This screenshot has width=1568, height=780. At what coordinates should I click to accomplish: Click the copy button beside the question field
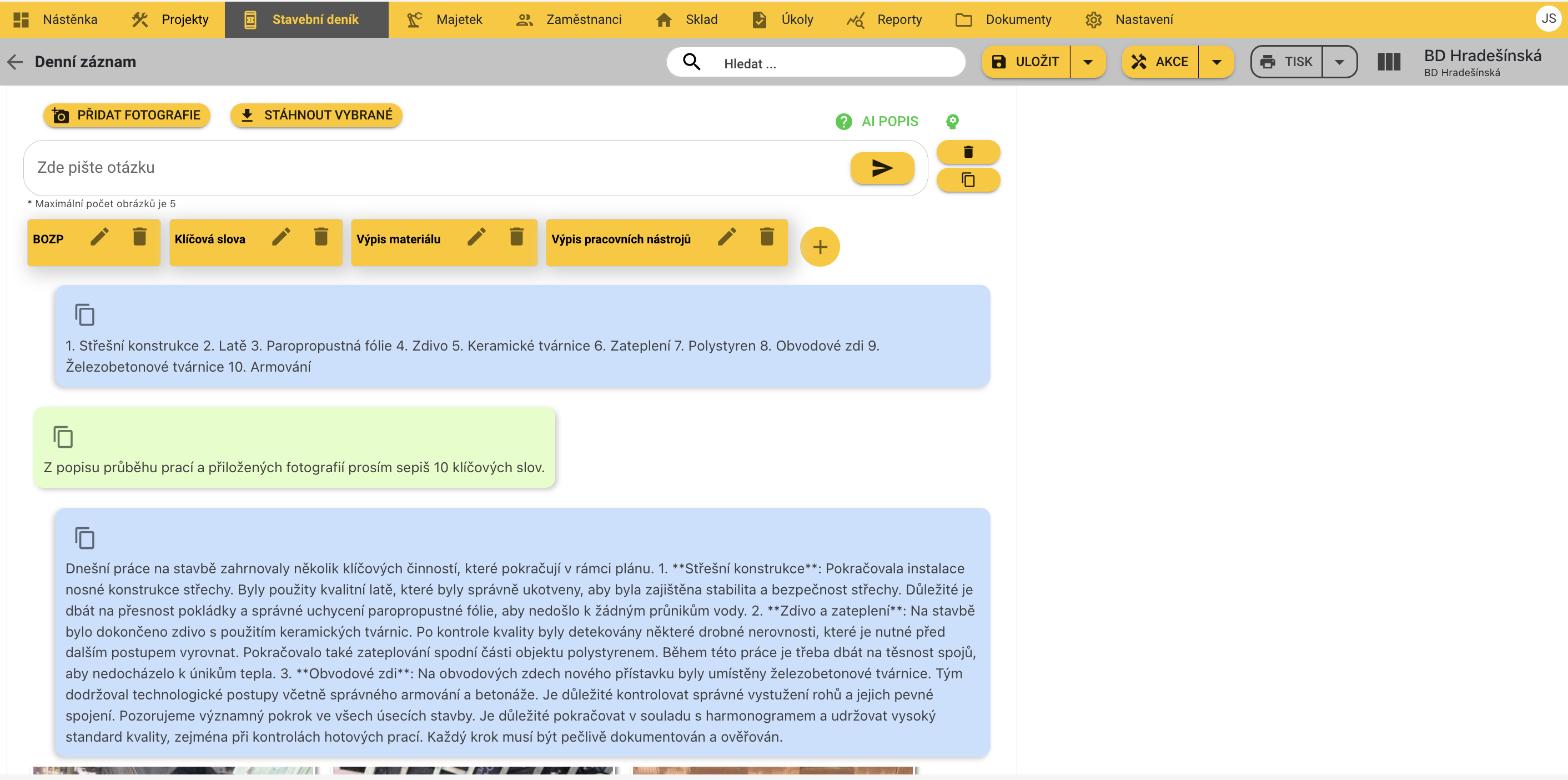pyautogui.click(x=968, y=180)
